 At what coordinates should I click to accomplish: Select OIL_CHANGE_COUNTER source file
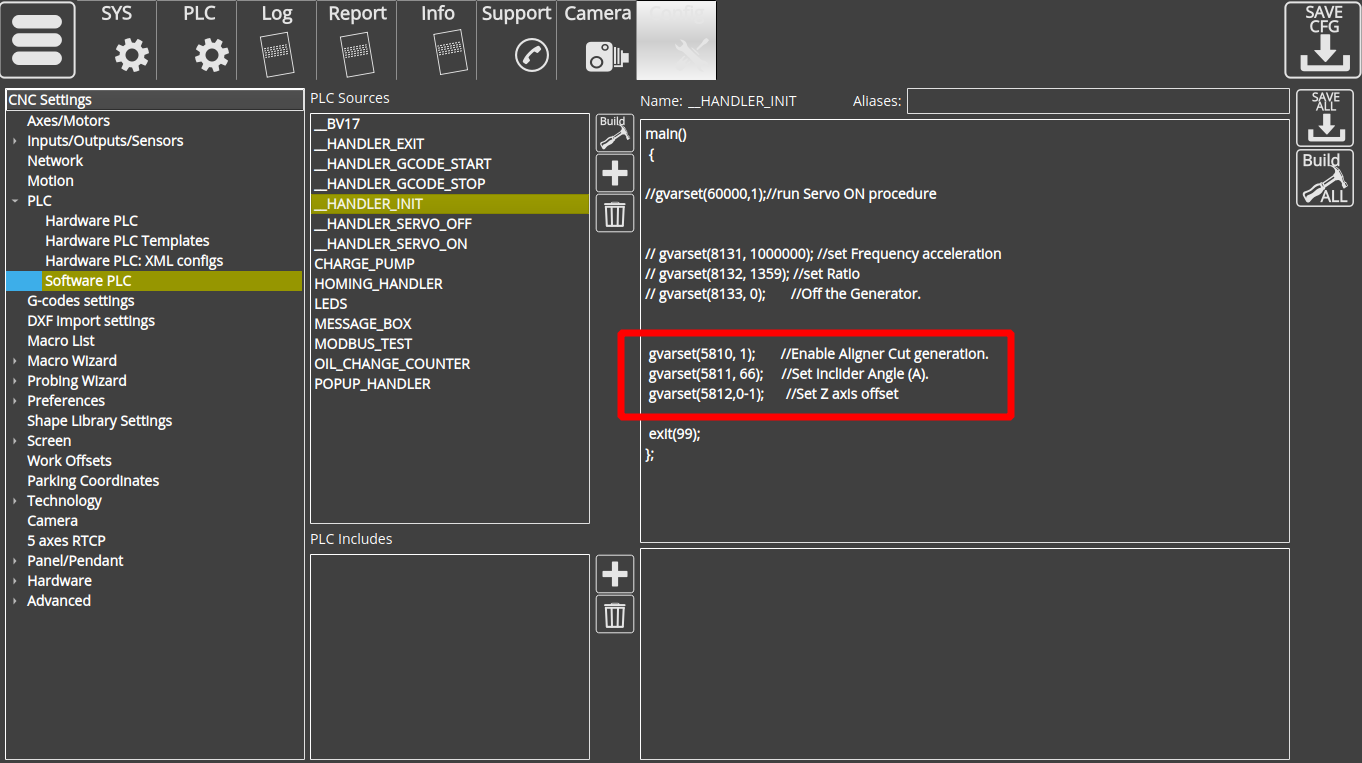[x=392, y=364]
